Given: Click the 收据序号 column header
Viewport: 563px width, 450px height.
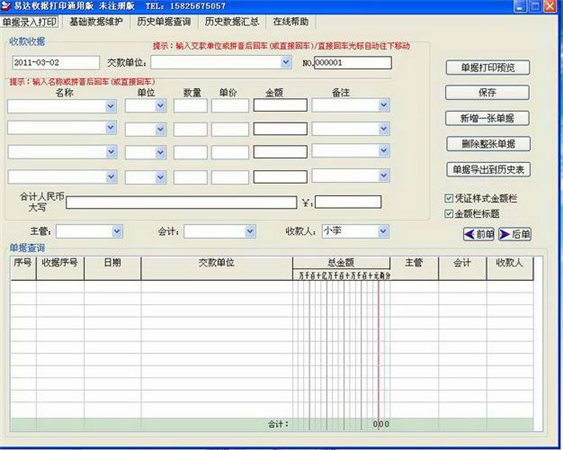Looking at the screenshot, I should coord(60,268).
